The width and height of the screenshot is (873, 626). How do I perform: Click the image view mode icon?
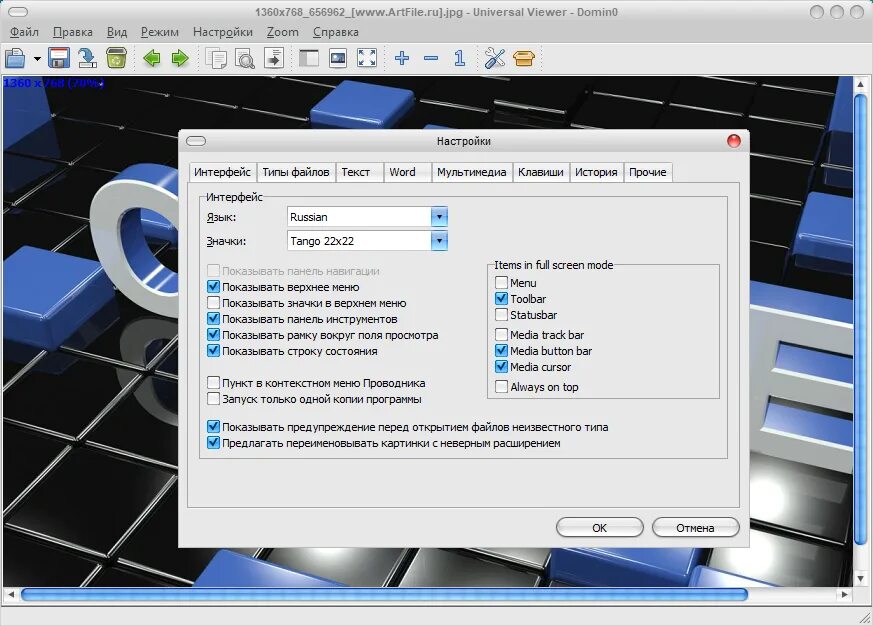click(x=338, y=58)
